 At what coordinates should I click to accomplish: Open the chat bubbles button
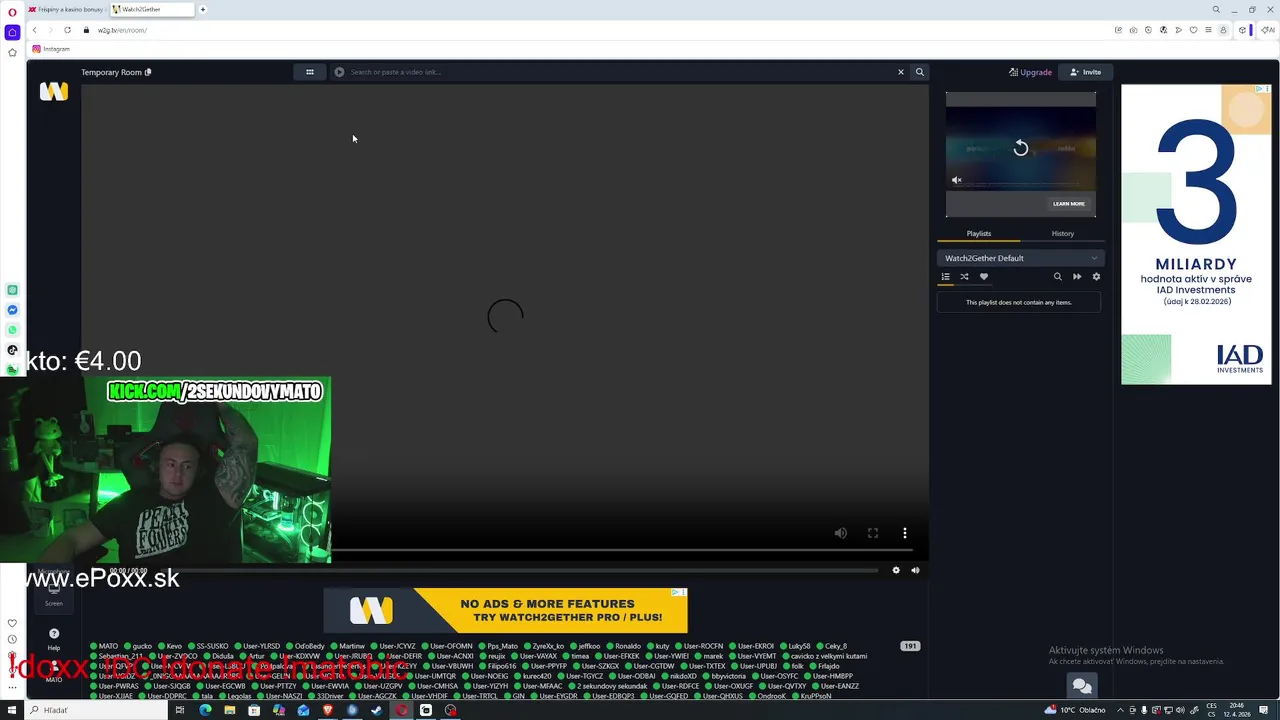(1081, 686)
